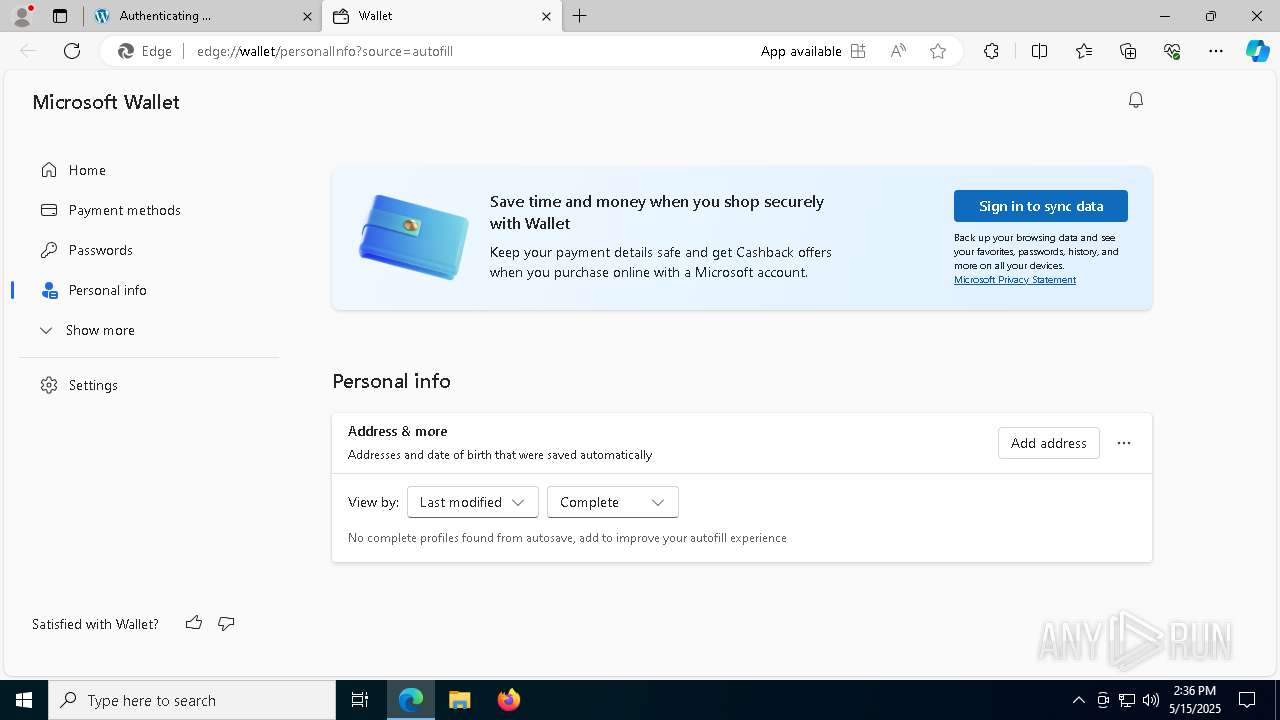Open Task View on taskbar
Screen dimensions: 1280x720
point(360,700)
